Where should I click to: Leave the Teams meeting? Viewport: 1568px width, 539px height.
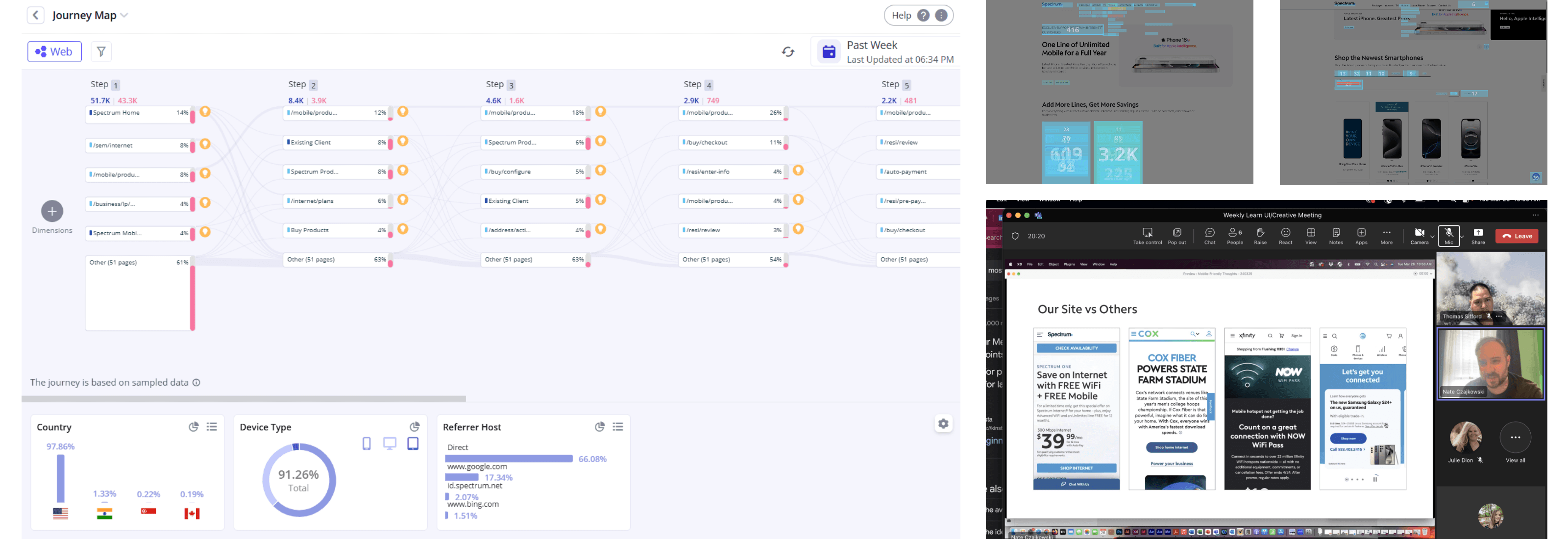[x=1516, y=236]
